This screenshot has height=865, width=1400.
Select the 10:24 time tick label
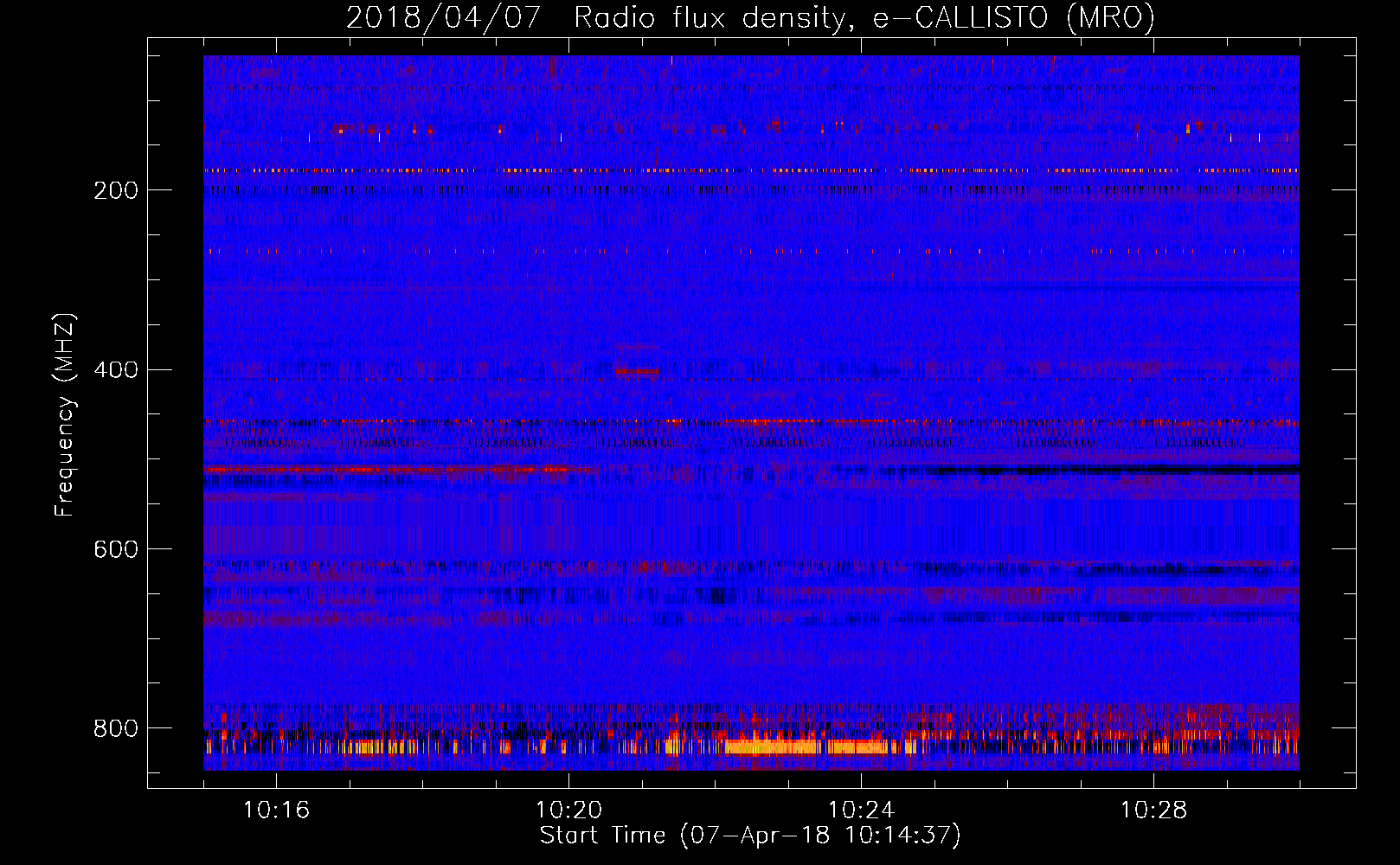coord(861,811)
